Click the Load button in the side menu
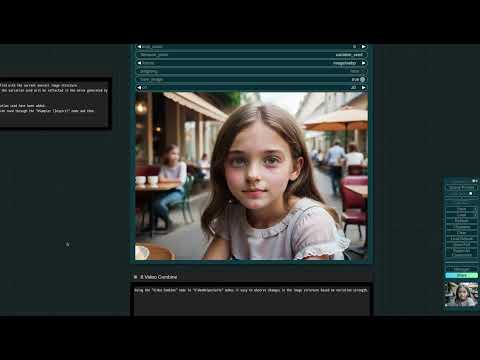480x360 pixels. [462, 215]
